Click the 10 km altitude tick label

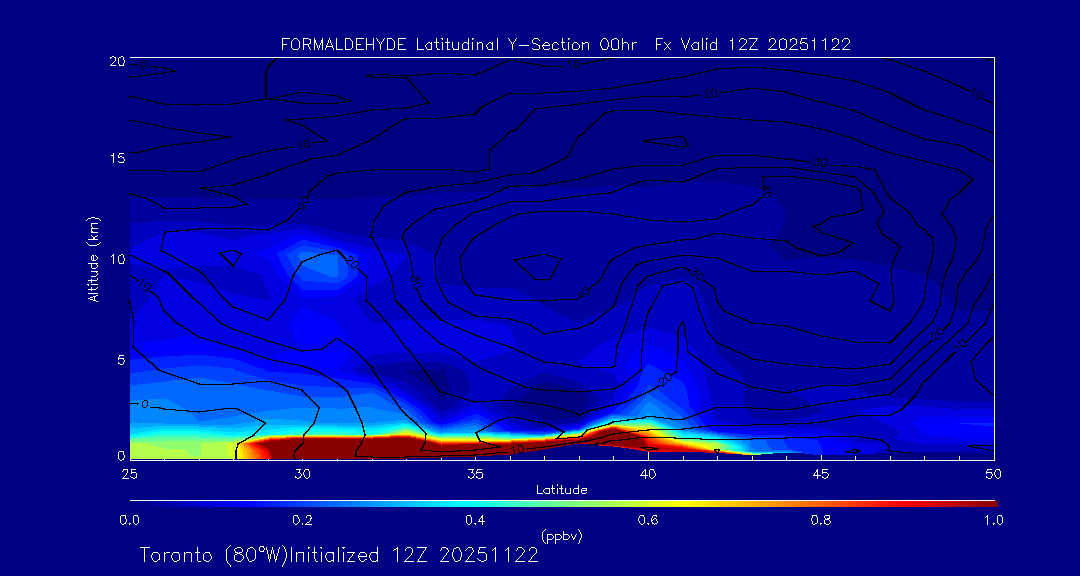pyautogui.click(x=115, y=259)
